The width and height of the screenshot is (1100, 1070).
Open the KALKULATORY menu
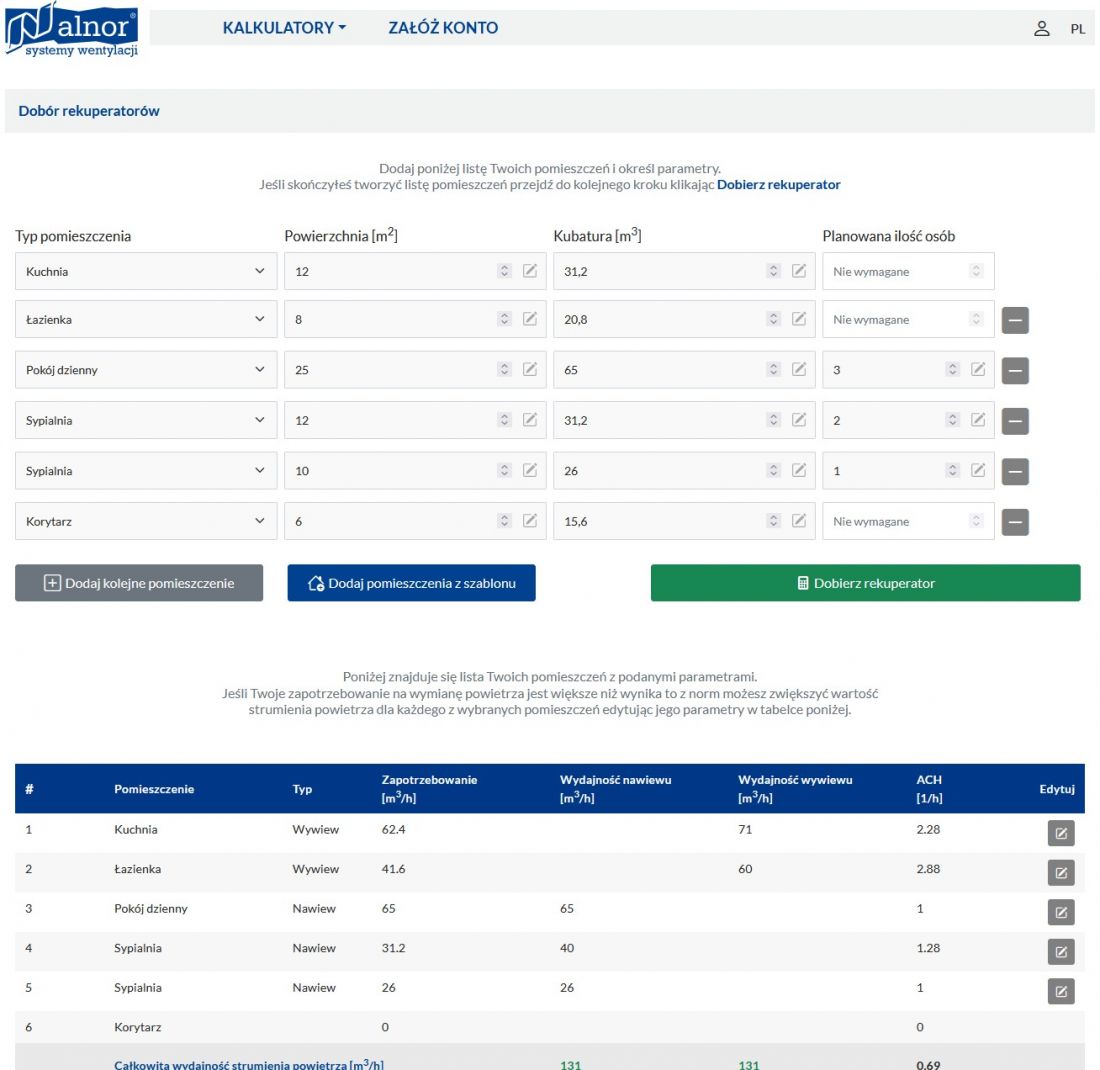click(x=284, y=28)
